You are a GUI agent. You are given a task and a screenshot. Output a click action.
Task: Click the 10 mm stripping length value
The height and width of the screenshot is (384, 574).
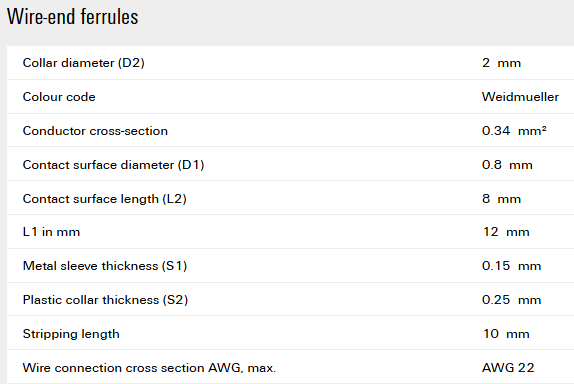click(506, 334)
